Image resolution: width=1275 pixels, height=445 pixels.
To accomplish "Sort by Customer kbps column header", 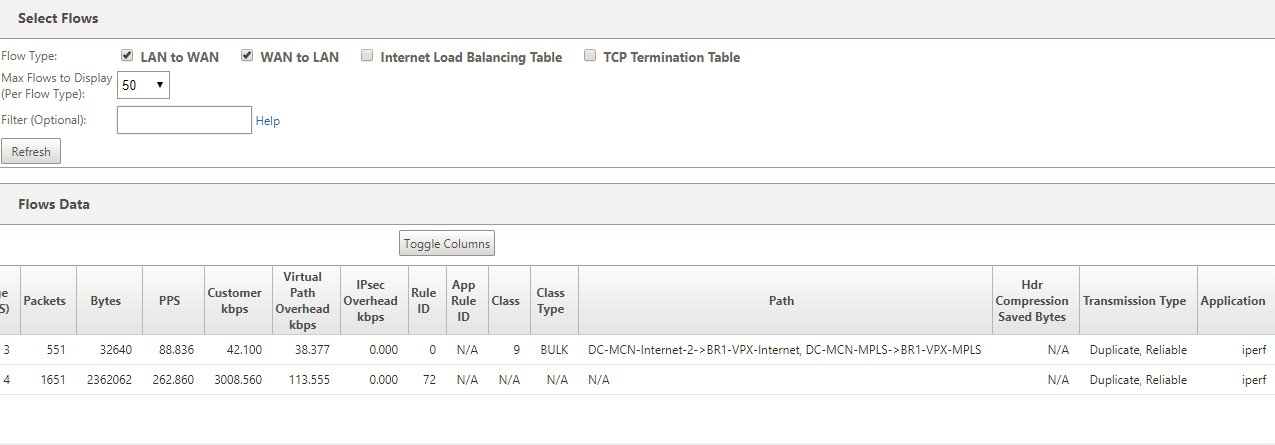I will [234, 300].
